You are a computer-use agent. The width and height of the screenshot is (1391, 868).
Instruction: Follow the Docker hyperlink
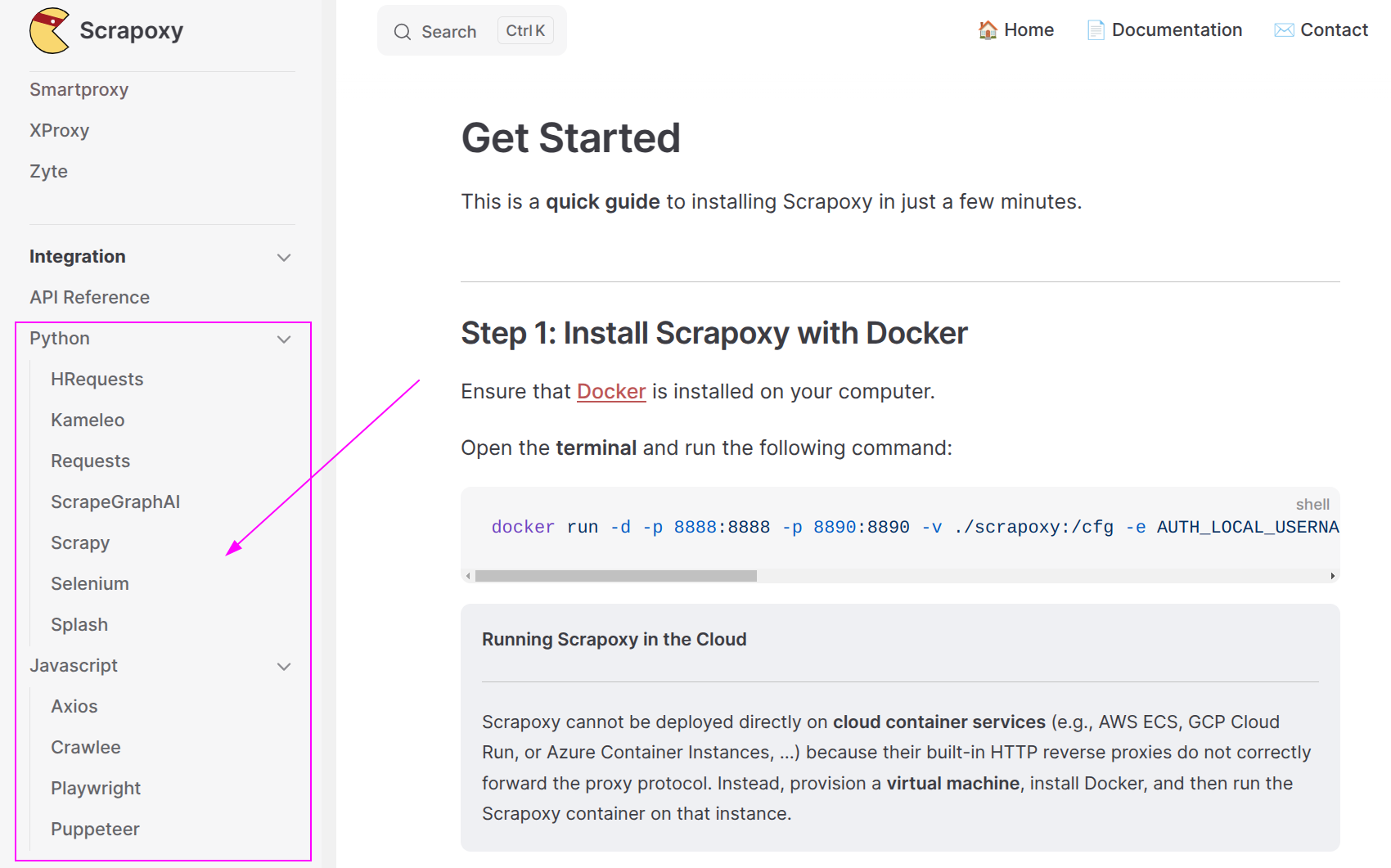[611, 392]
